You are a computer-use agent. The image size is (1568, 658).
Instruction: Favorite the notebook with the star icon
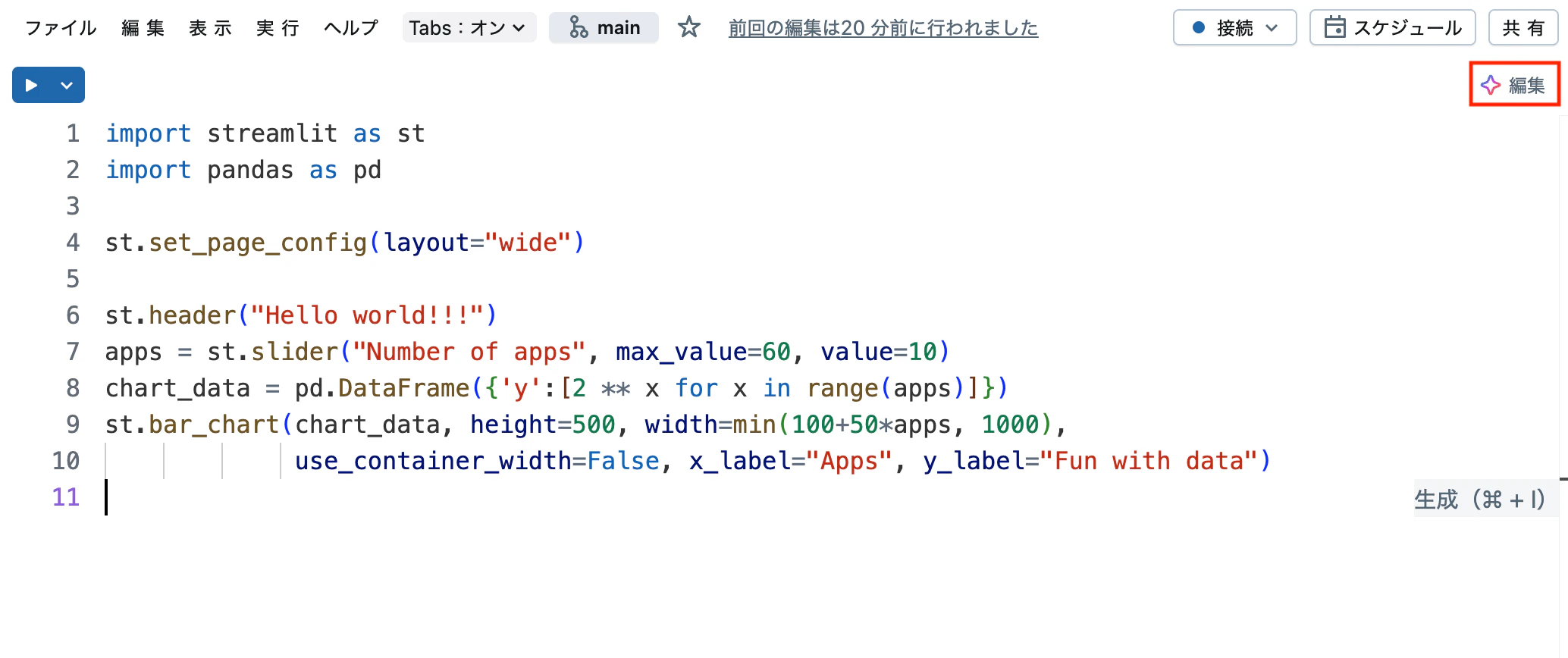688,28
